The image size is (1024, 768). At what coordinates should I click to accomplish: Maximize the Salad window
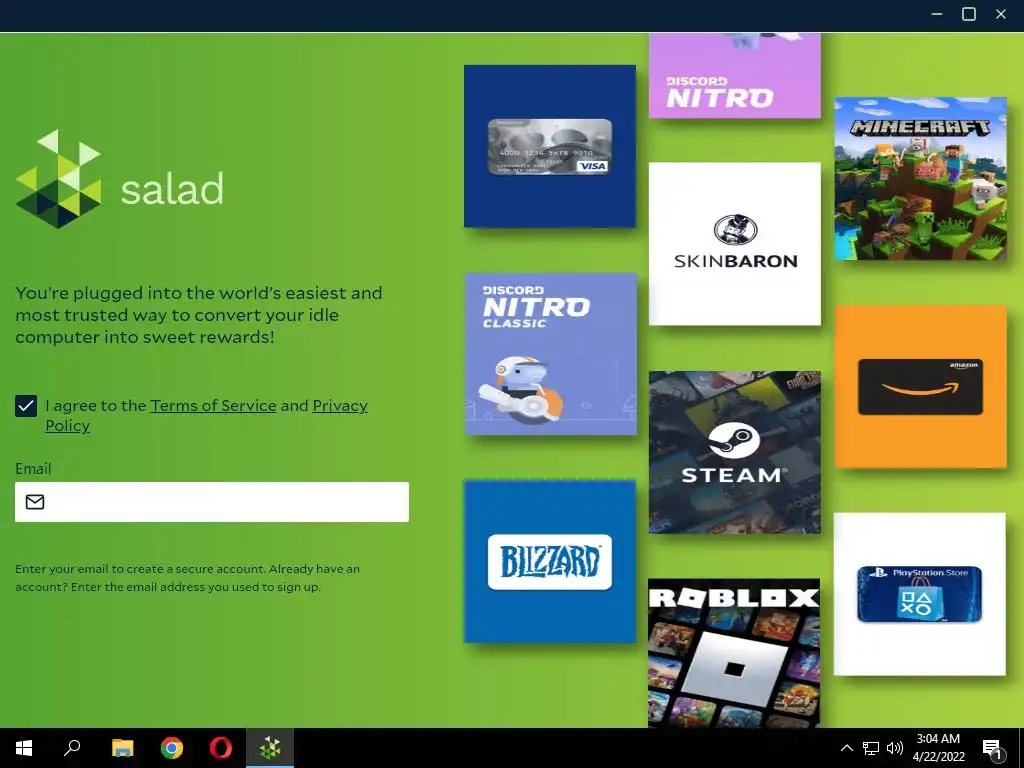(969, 14)
